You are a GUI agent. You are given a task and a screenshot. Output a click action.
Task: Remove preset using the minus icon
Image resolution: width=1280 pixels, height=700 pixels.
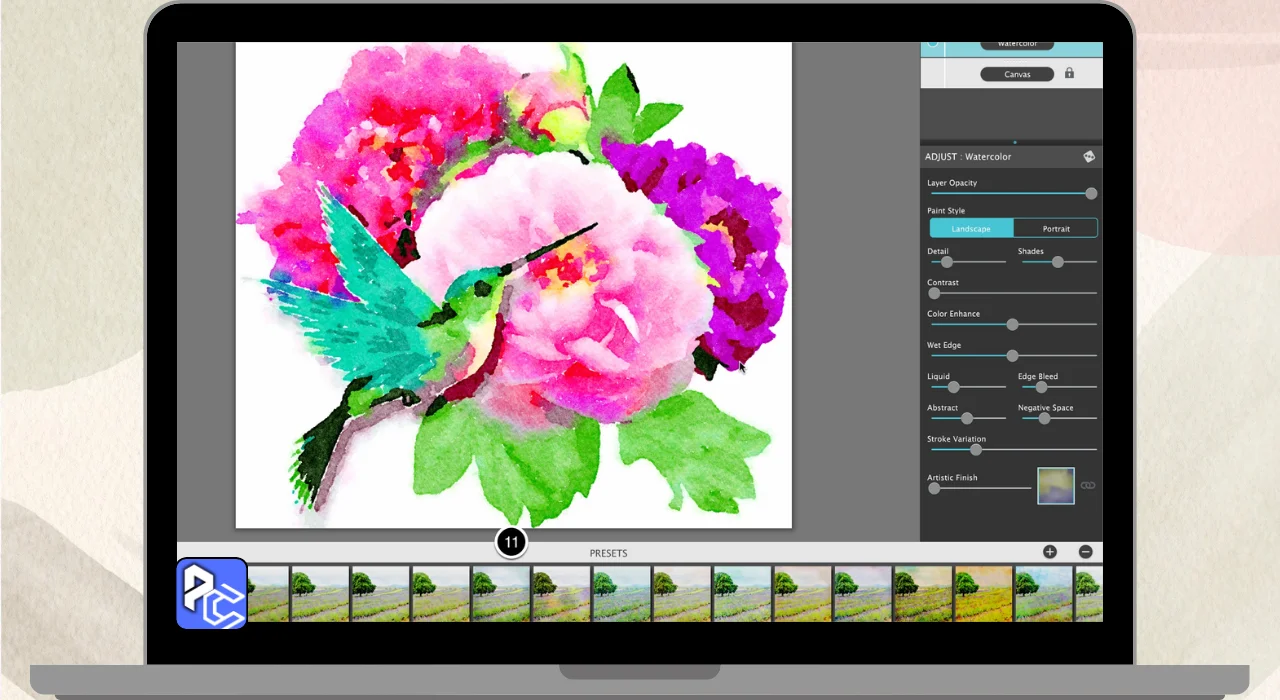click(x=1085, y=552)
